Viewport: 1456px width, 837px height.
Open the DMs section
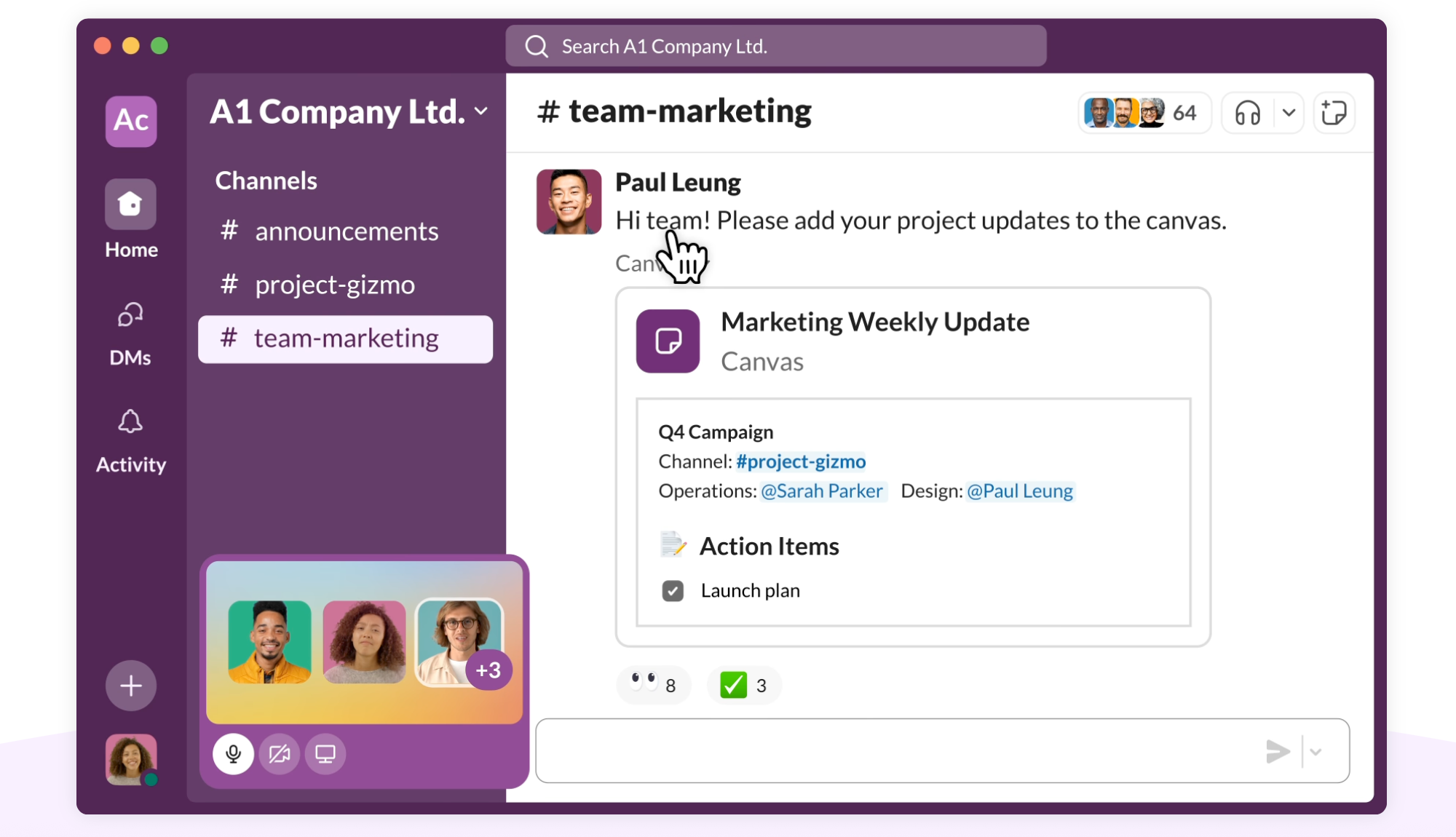pos(130,316)
